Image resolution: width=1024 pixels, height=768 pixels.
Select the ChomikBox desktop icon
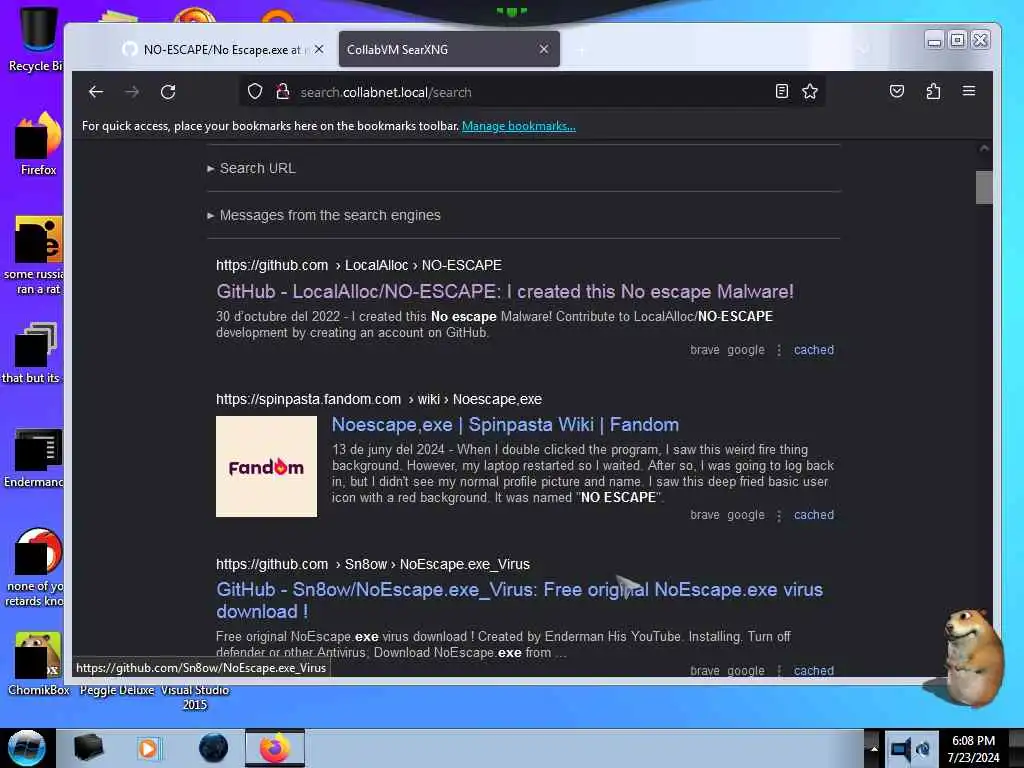(x=38, y=664)
